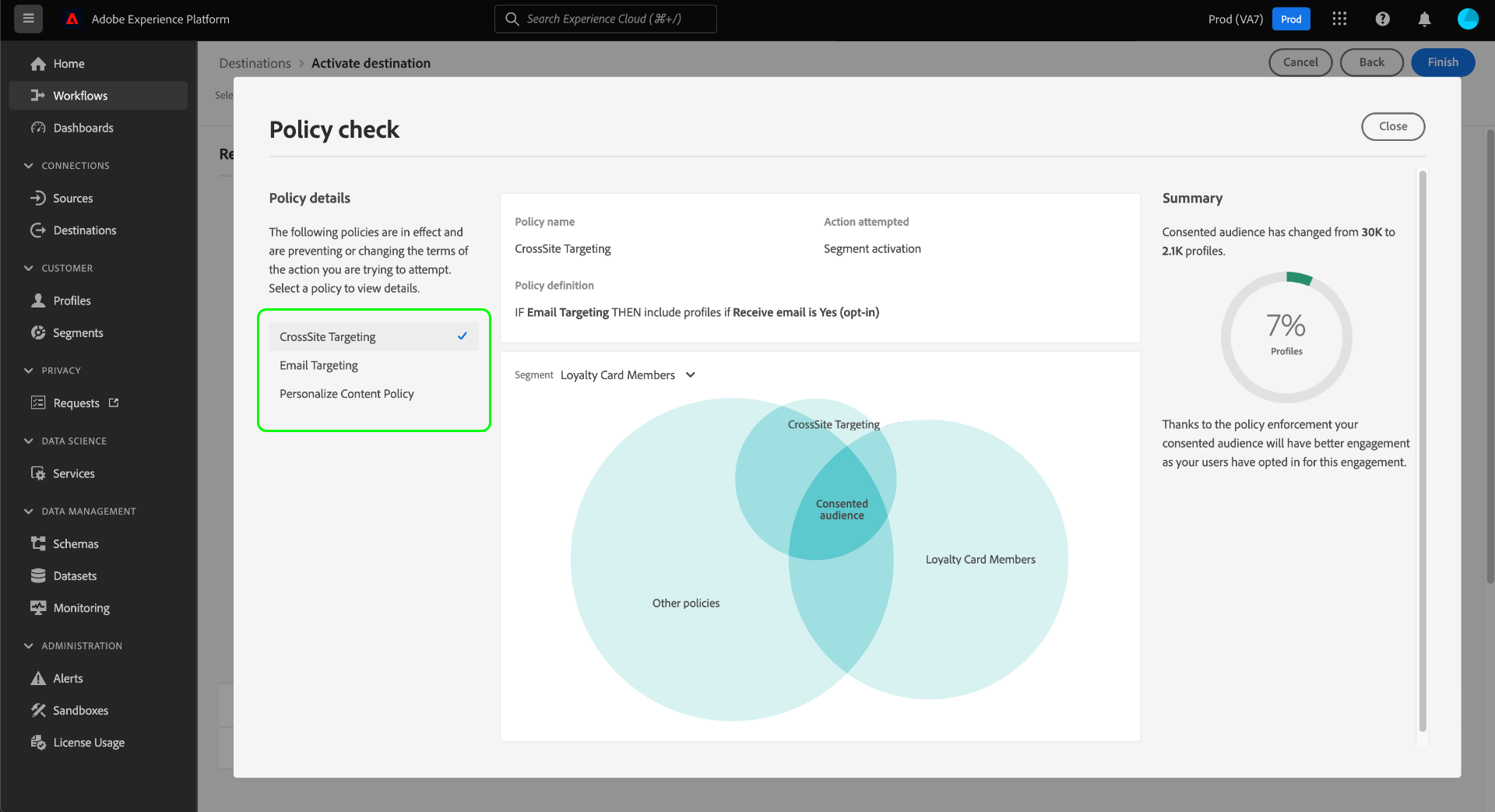Open Home in the sidebar
The width and height of the screenshot is (1495, 812).
(x=98, y=64)
